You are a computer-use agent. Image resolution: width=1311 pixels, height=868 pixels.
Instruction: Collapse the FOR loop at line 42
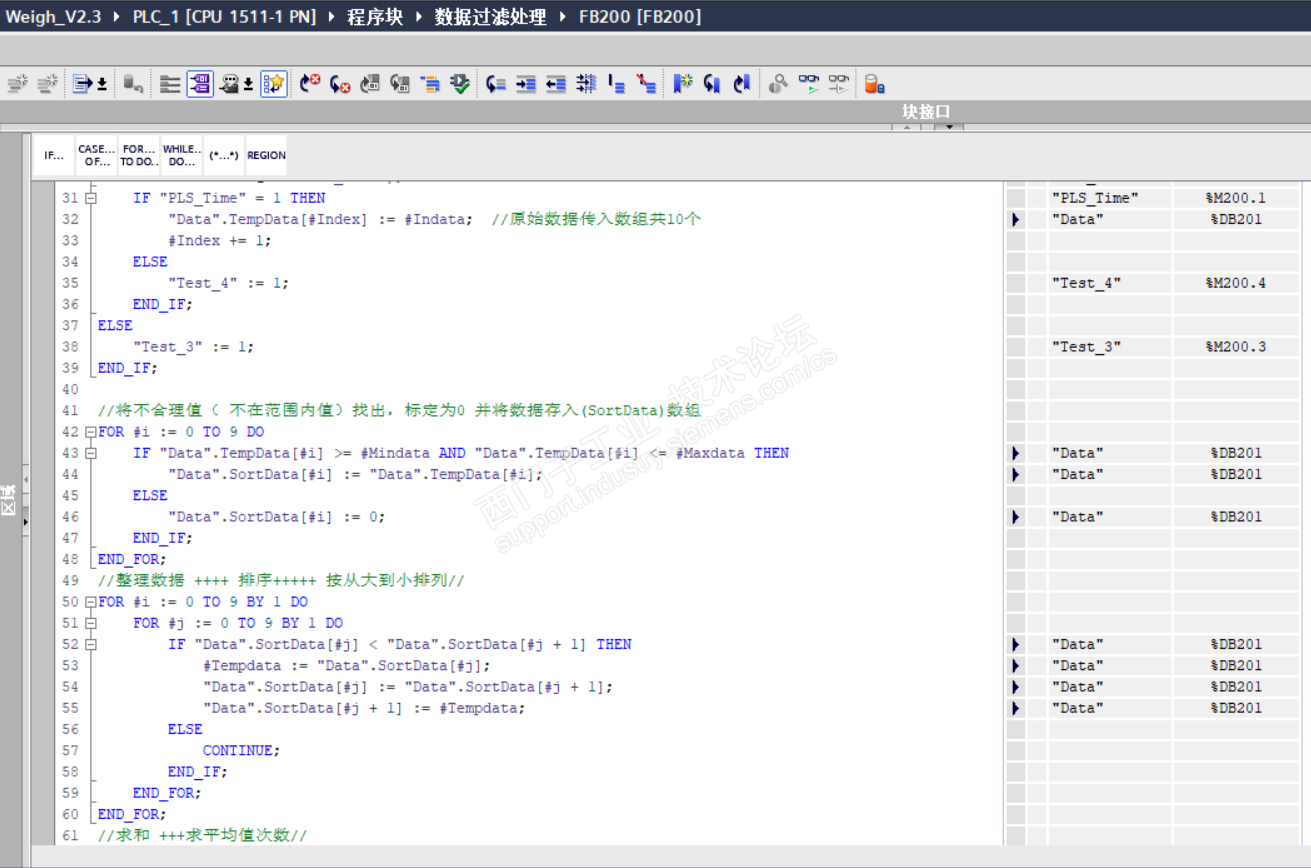[91, 432]
